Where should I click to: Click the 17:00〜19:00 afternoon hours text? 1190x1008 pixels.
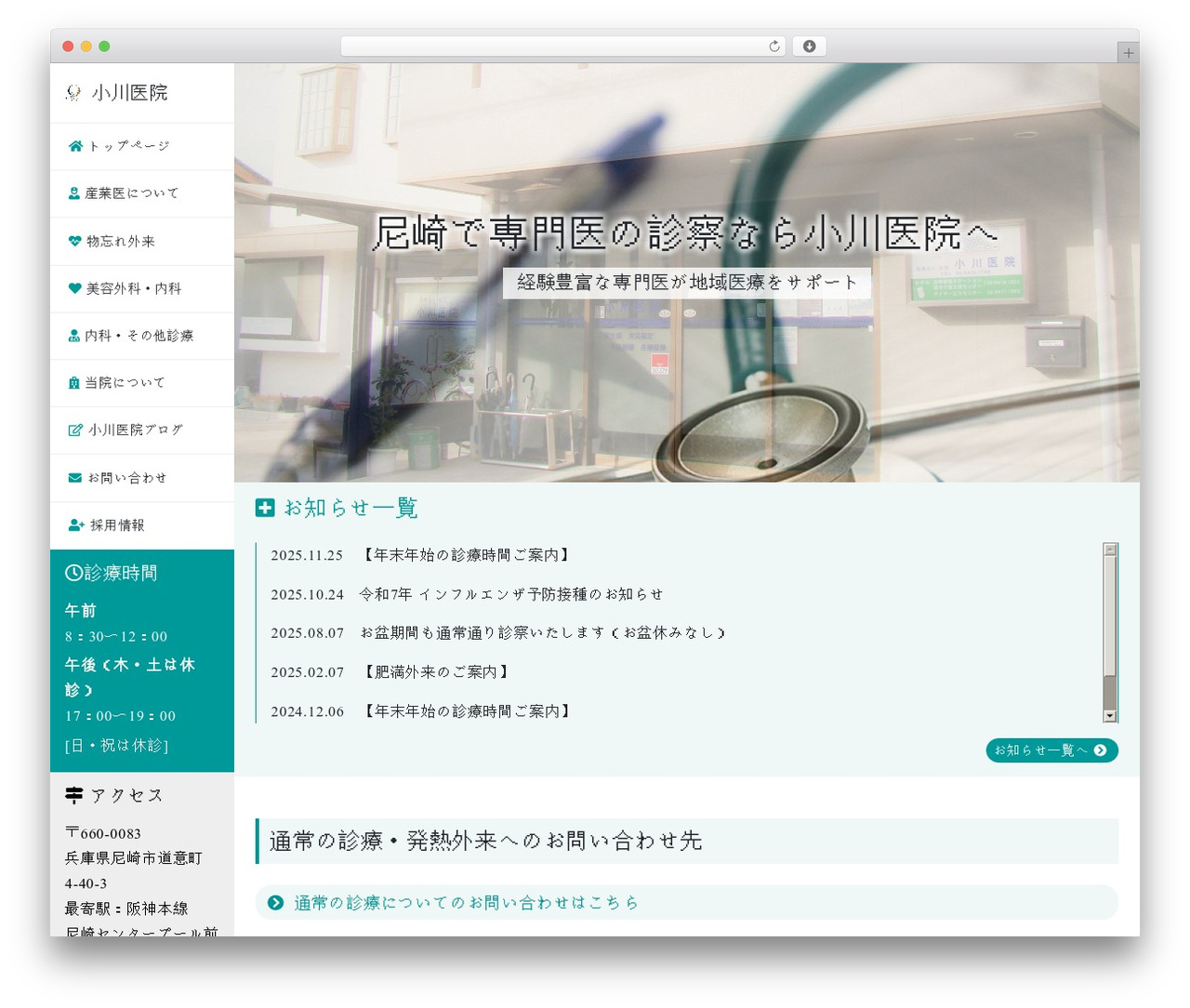(120, 716)
